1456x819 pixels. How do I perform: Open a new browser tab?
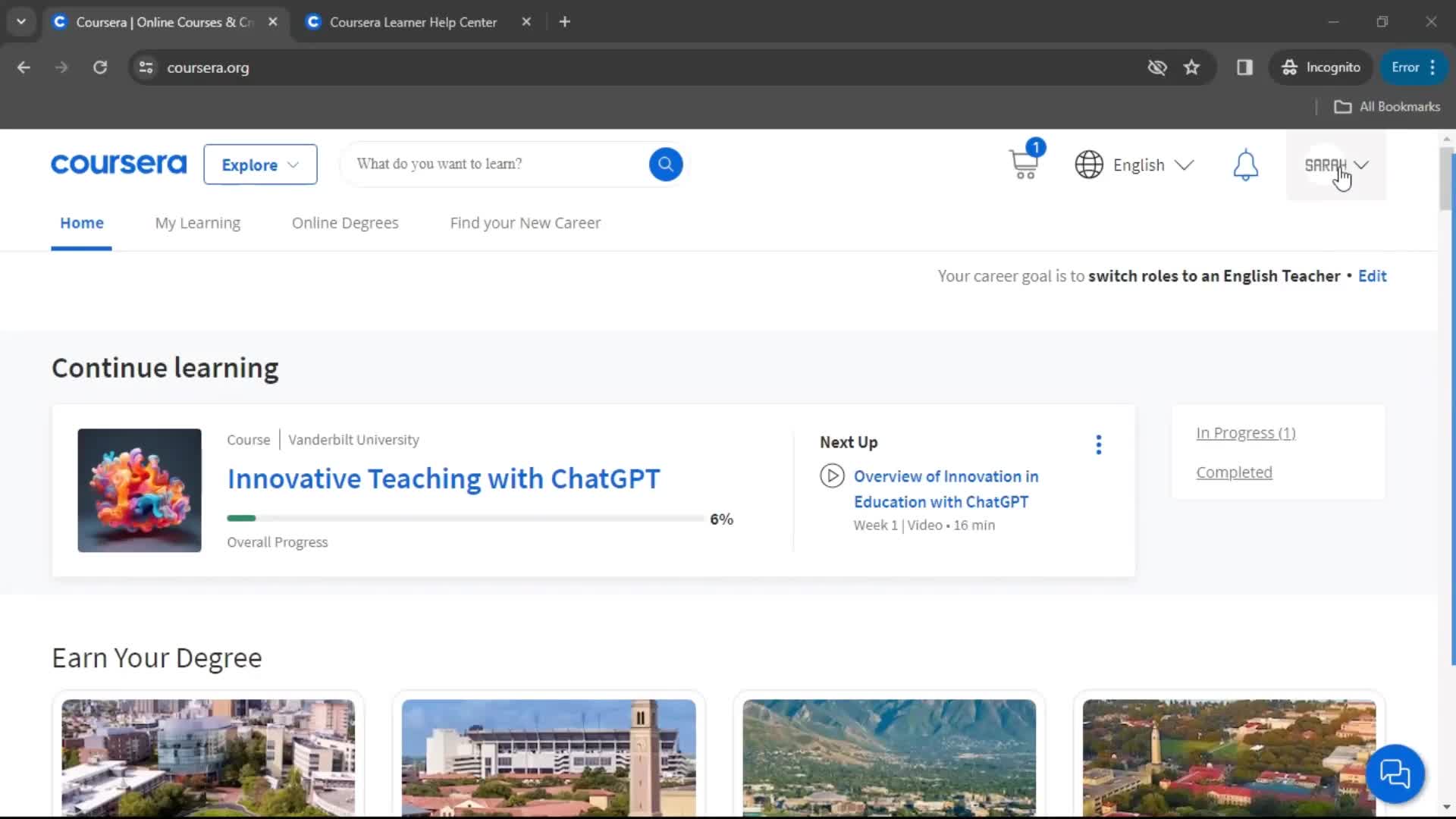(564, 22)
